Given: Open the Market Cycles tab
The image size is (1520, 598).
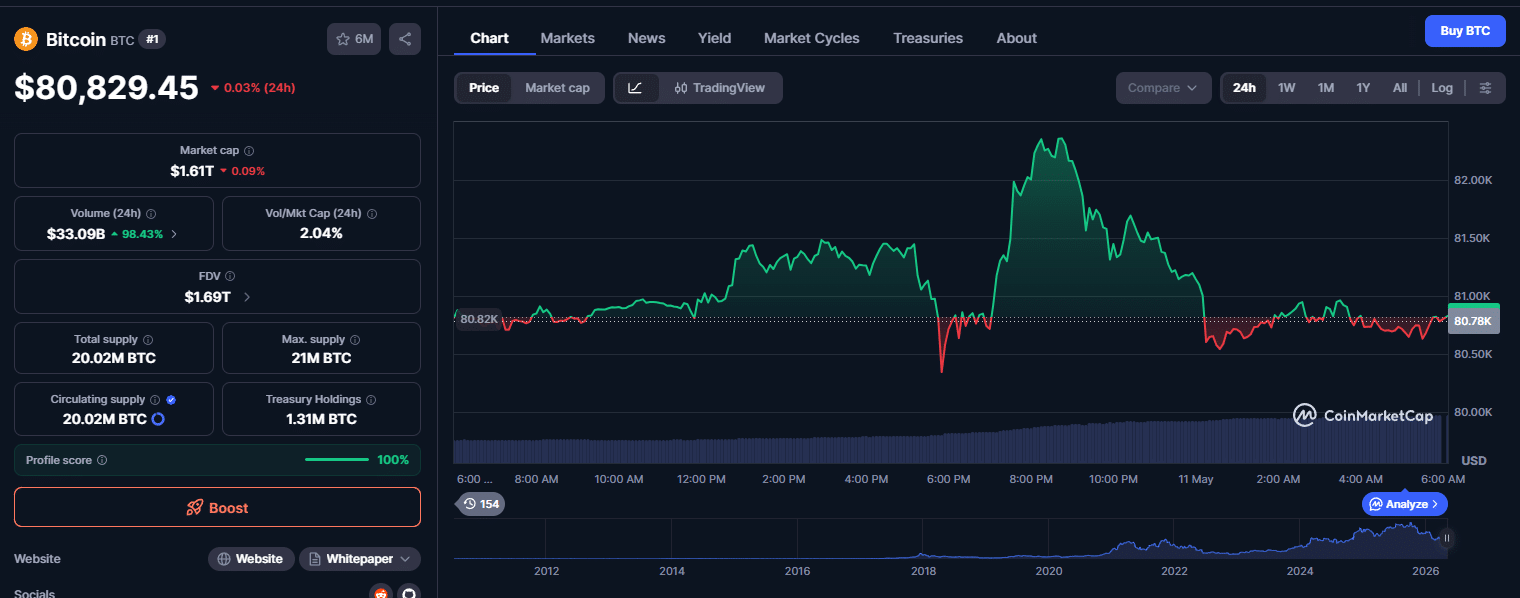Looking at the screenshot, I should [x=811, y=38].
